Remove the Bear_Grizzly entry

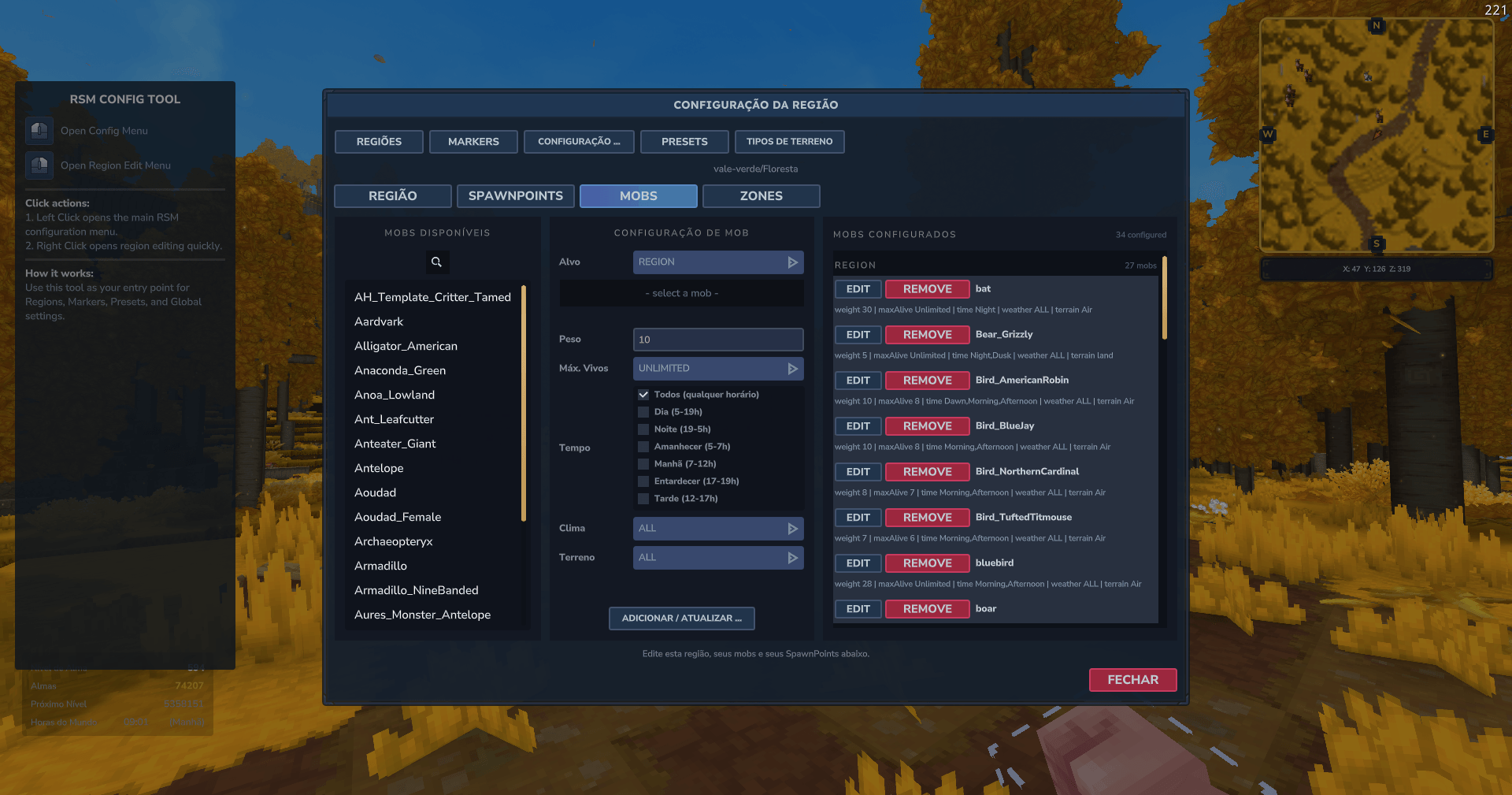(x=927, y=335)
